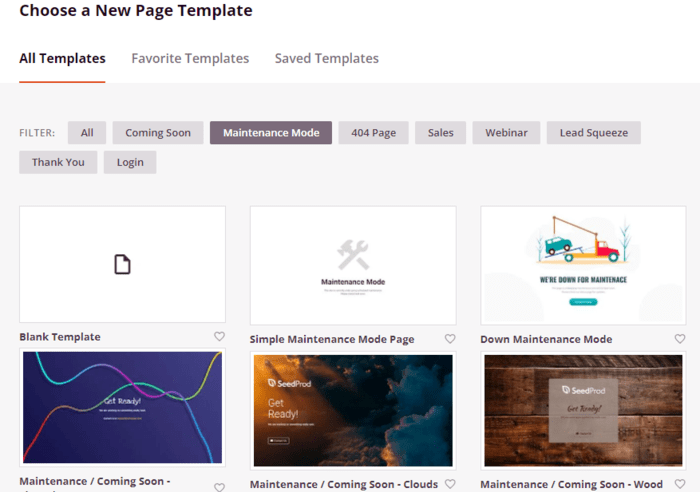Select the Clouds template thumbnail
The width and height of the screenshot is (700, 492).
click(353, 410)
